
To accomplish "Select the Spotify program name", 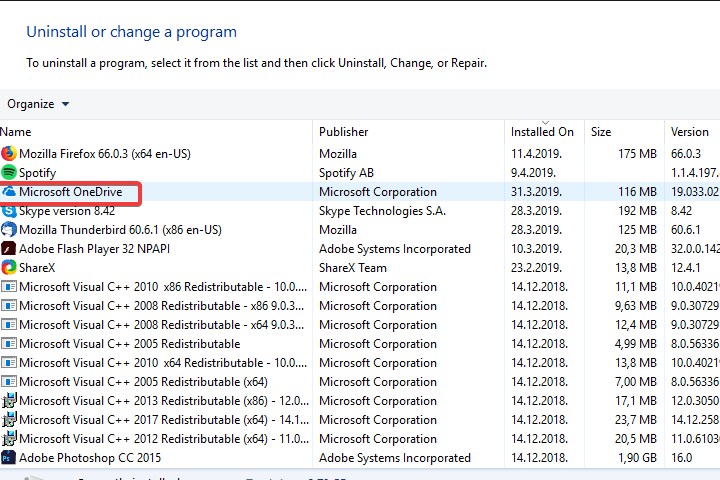I will (x=37, y=173).
